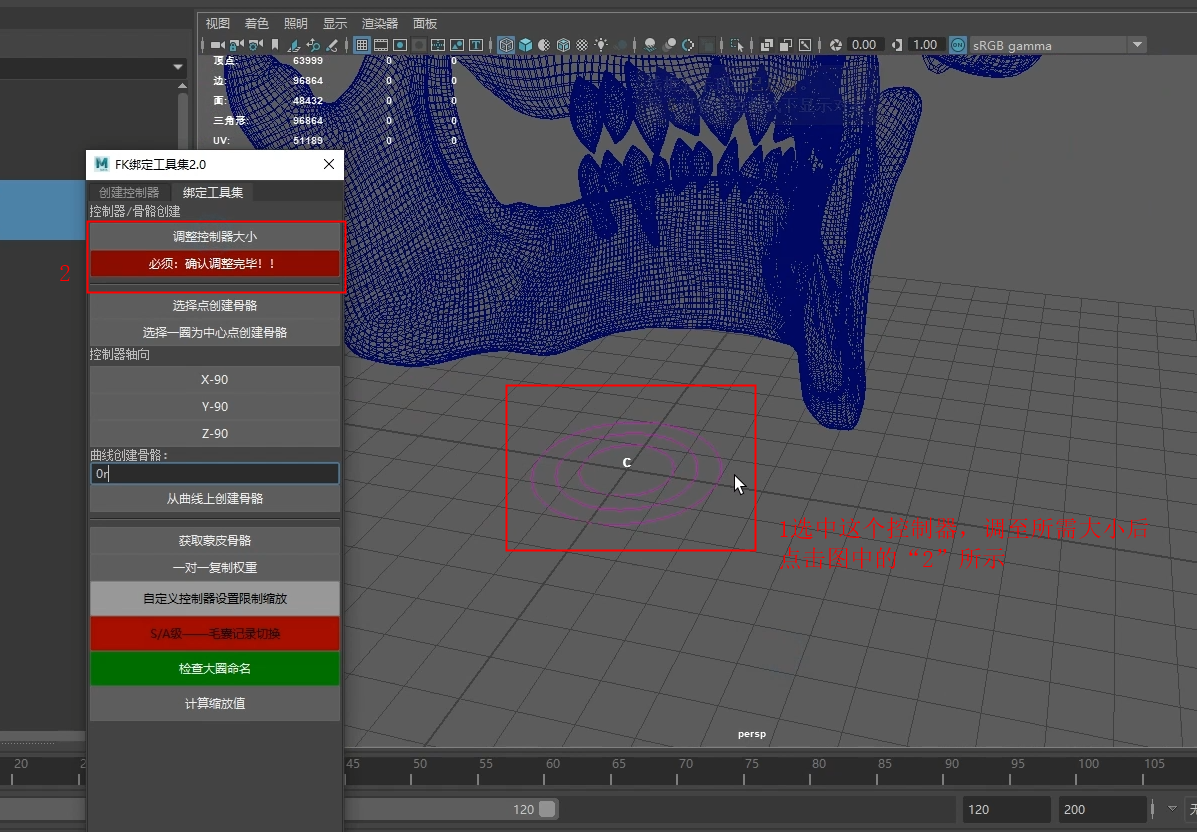
Task: Switch to smooth shade all
Action: click(x=525, y=45)
